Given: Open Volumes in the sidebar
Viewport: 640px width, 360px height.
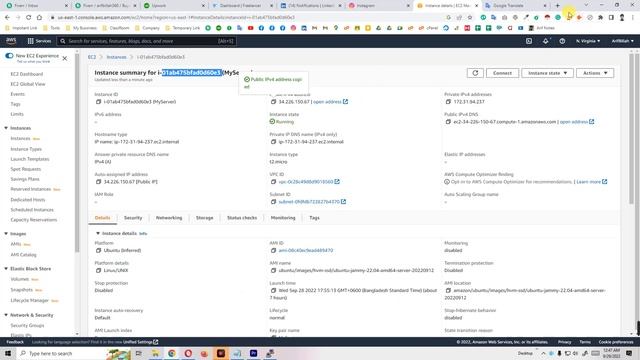Looking at the screenshot, I should click(x=20, y=279).
